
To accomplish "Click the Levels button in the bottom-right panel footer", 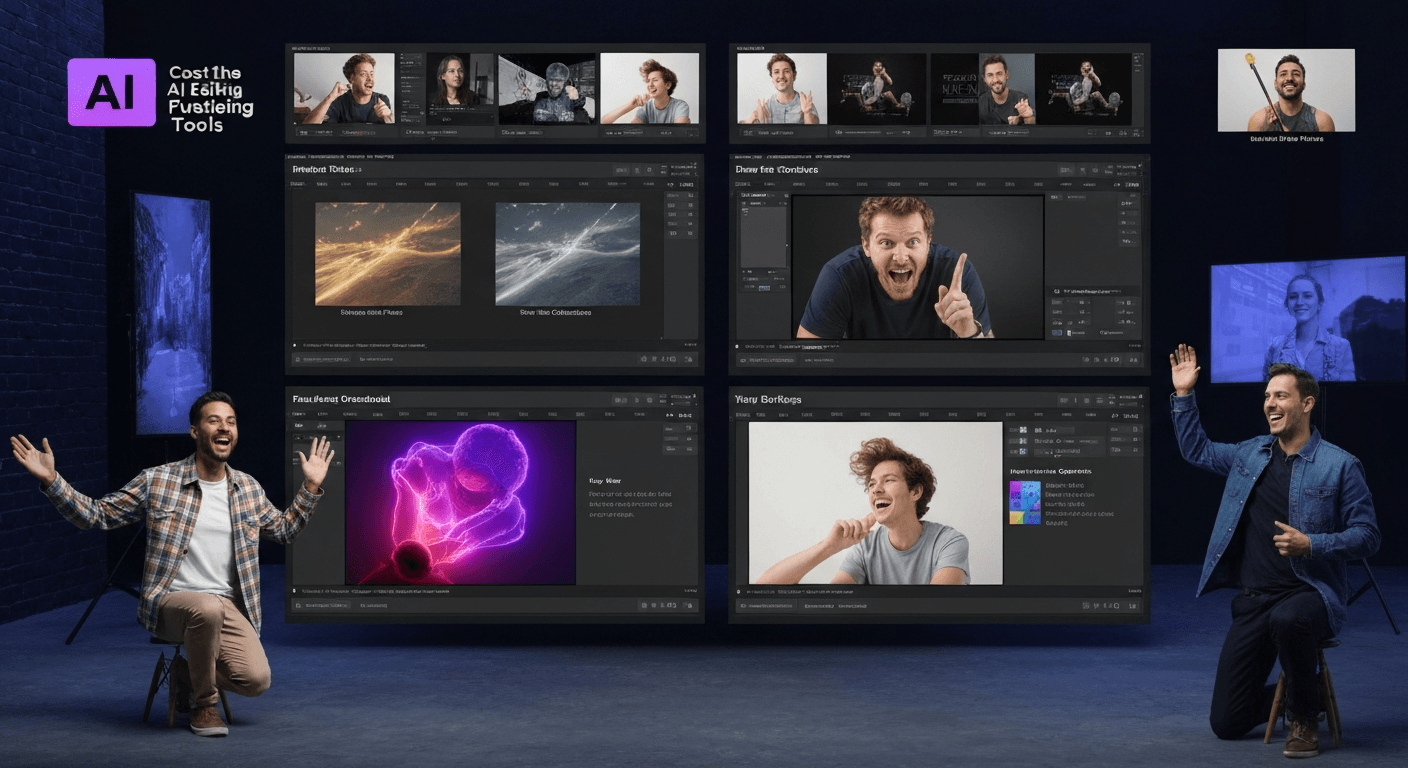I will pyautogui.click(x=1133, y=589).
